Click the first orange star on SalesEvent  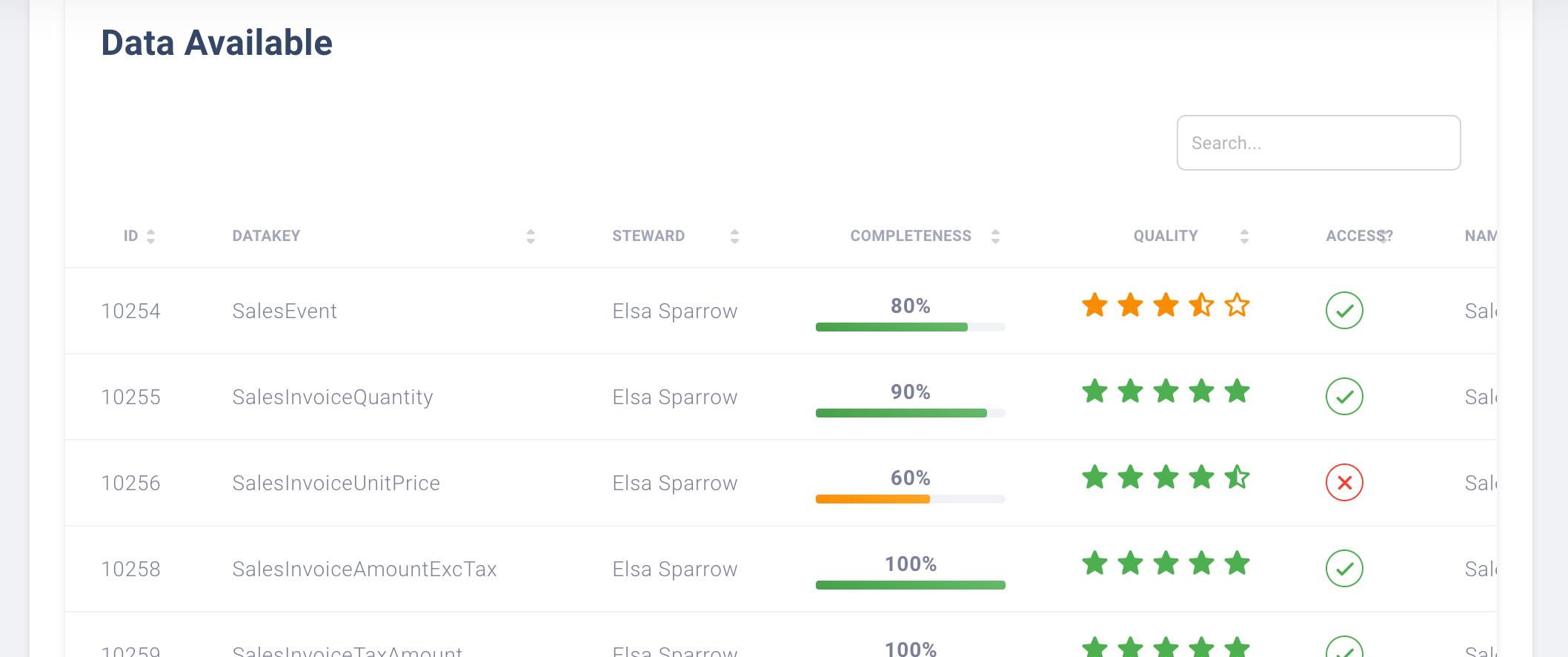[1094, 305]
